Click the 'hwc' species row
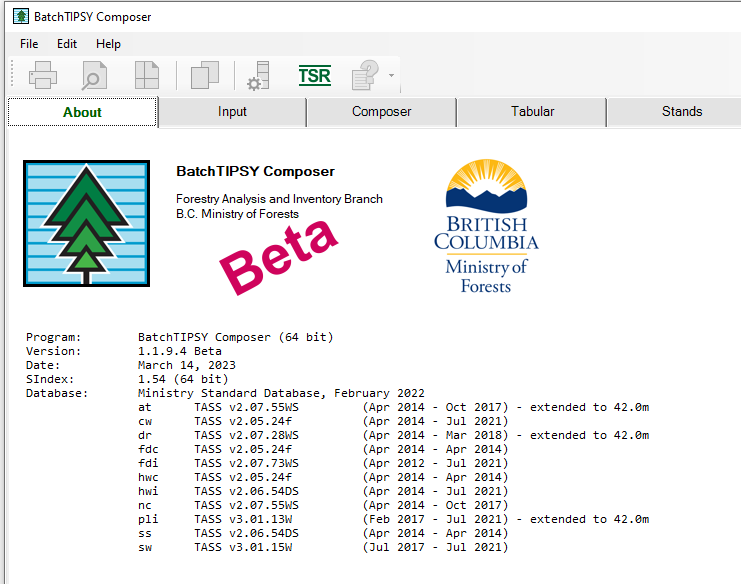 pyautogui.click(x=323, y=477)
